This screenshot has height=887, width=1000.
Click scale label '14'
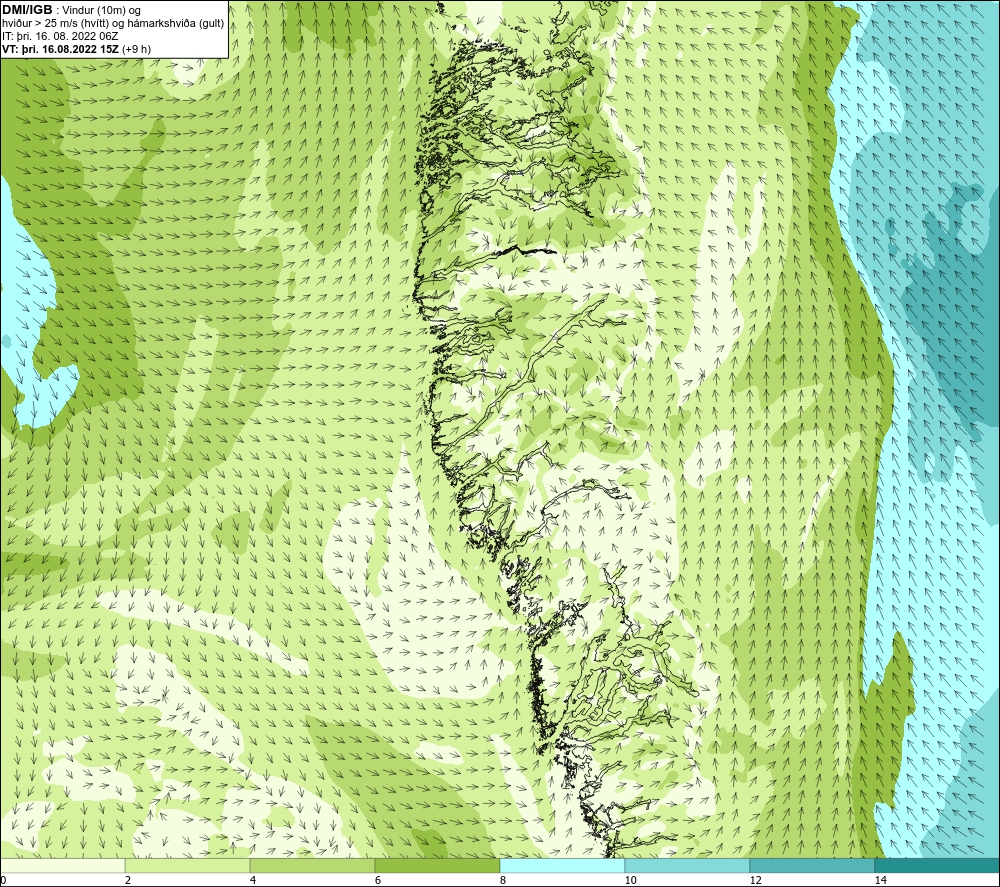(x=881, y=880)
